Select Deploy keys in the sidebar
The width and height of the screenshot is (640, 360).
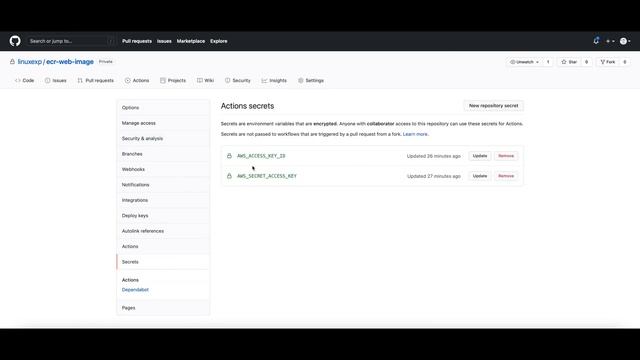click(x=163, y=216)
